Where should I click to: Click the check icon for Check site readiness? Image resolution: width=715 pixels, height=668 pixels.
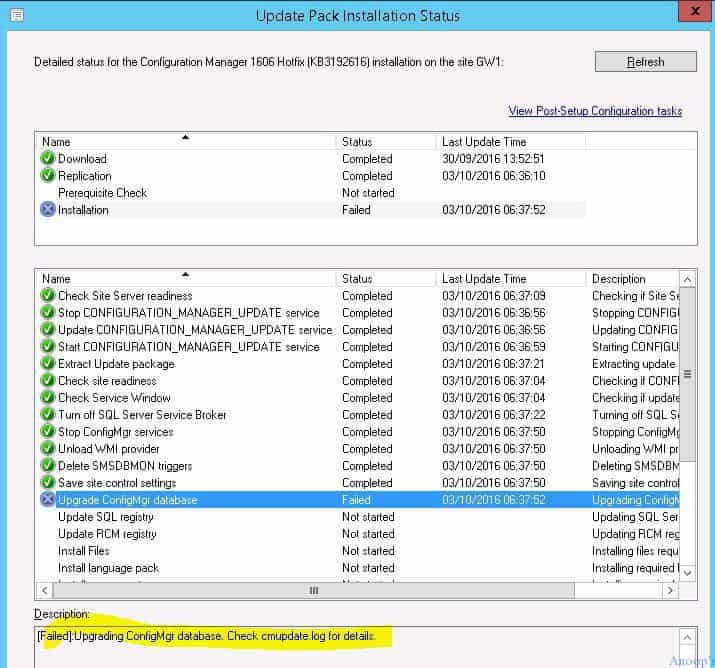tap(47, 380)
